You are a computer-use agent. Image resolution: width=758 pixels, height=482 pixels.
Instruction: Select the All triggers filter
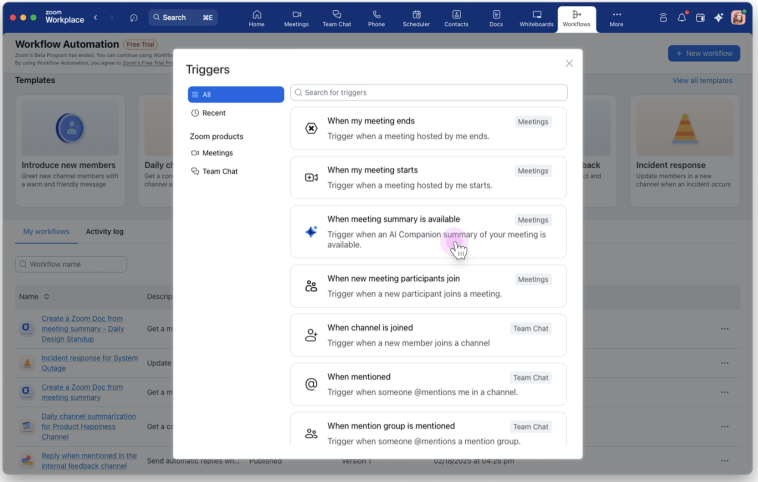(236, 94)
